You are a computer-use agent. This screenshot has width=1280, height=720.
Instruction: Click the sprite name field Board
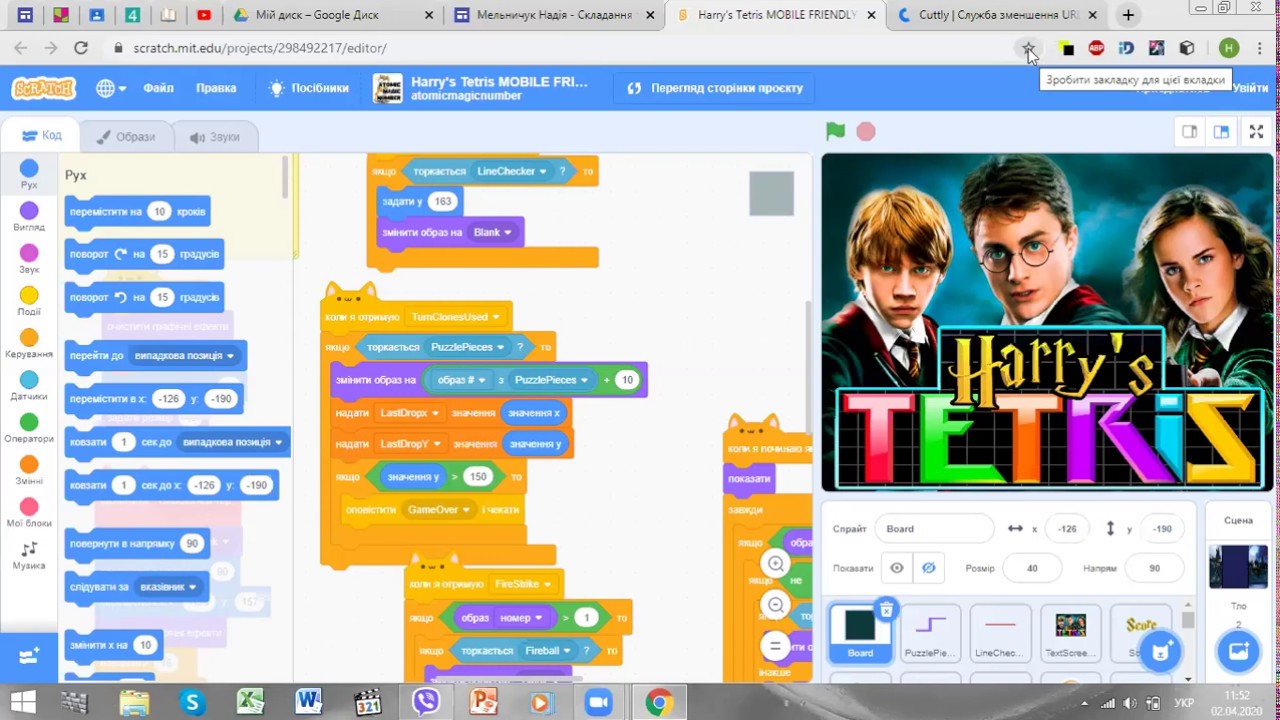934,529
